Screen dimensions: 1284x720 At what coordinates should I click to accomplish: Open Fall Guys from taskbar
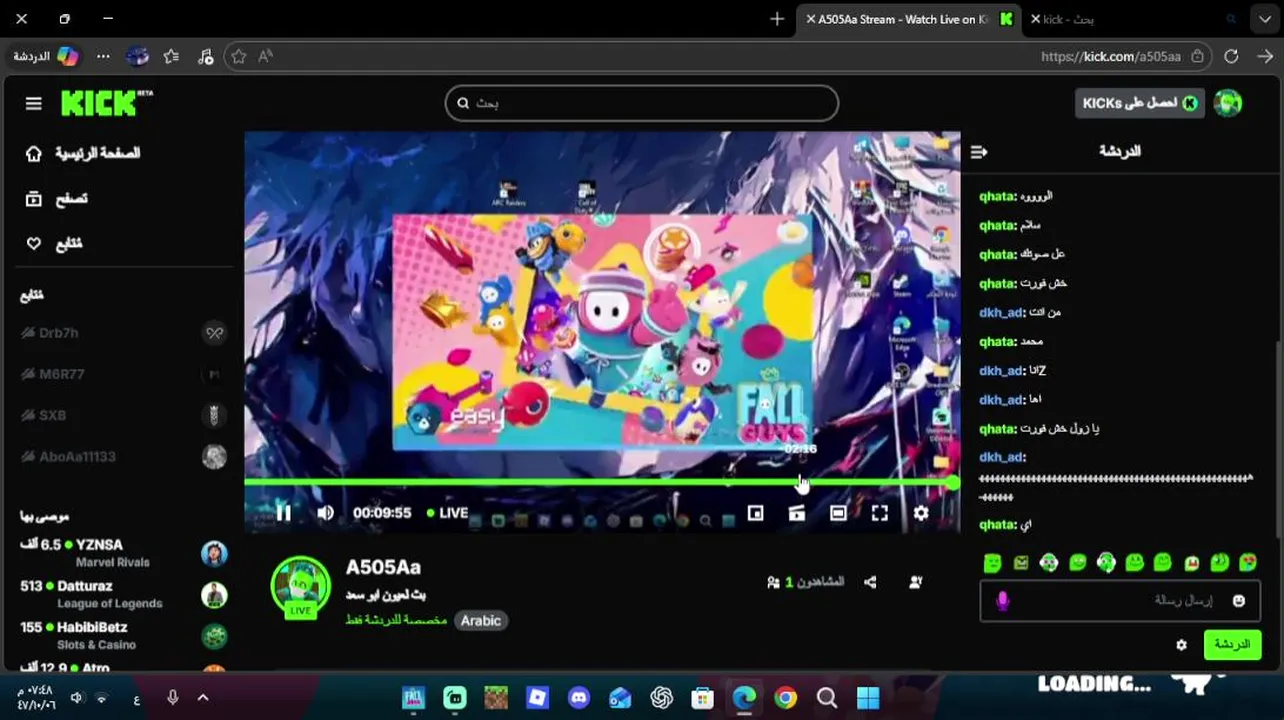[413, 698]
